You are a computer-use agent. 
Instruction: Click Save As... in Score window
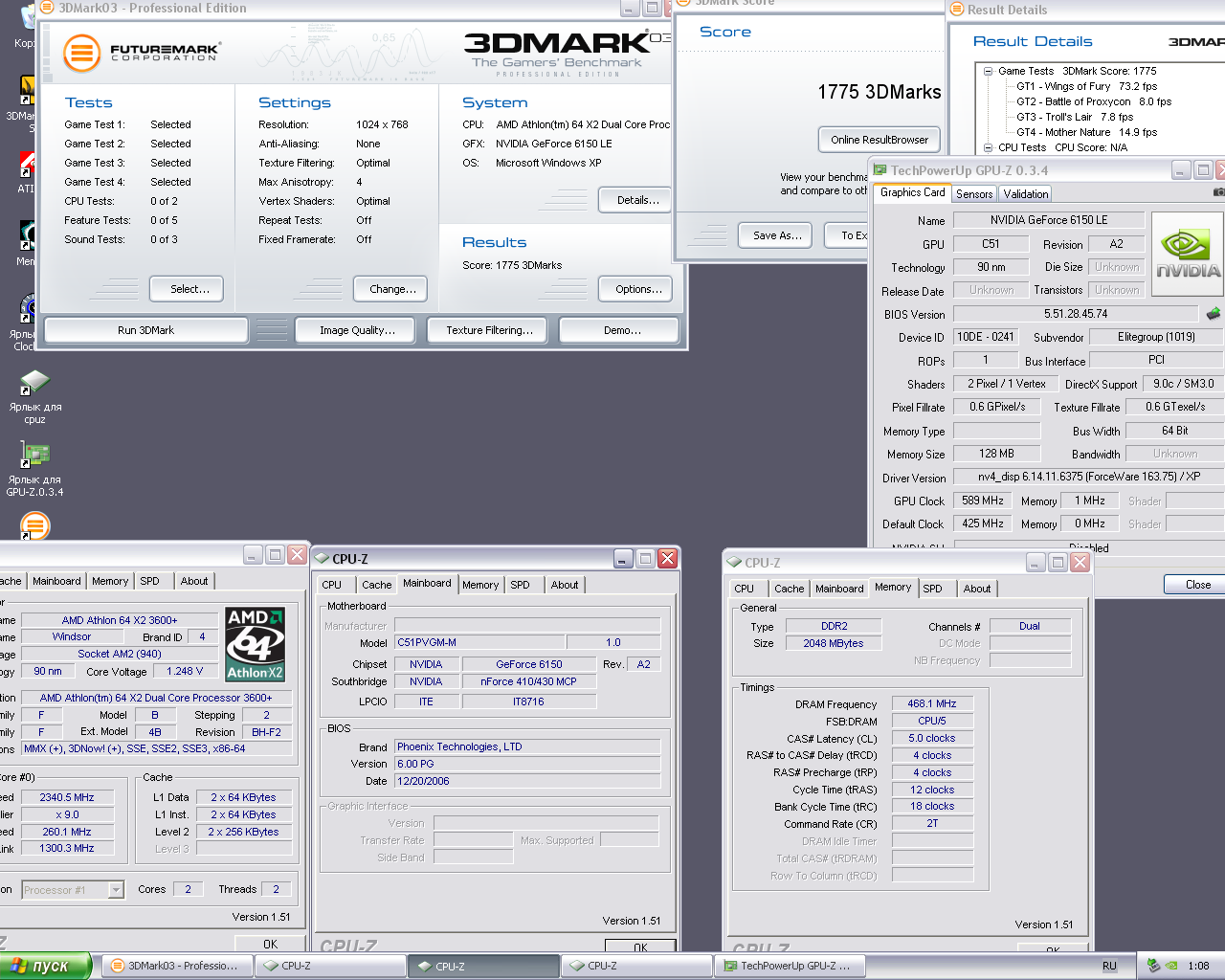pos(777,235)
